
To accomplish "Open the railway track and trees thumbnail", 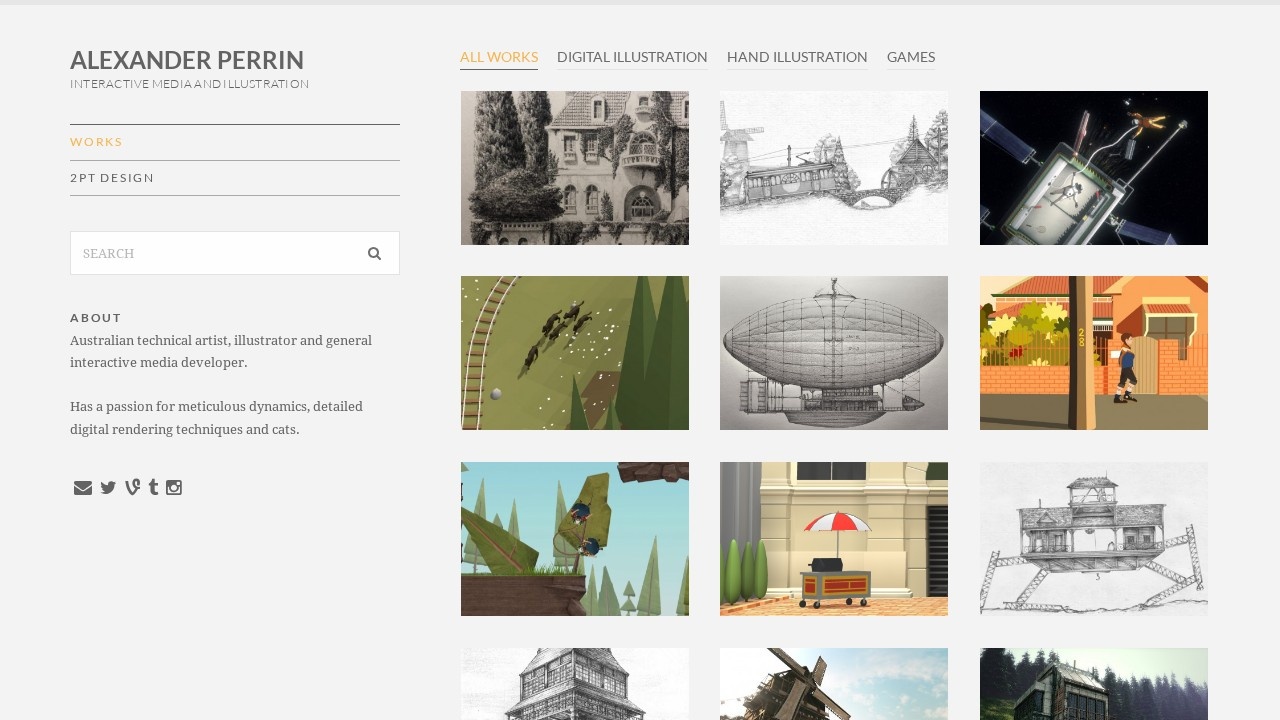I will click(575, 353).
